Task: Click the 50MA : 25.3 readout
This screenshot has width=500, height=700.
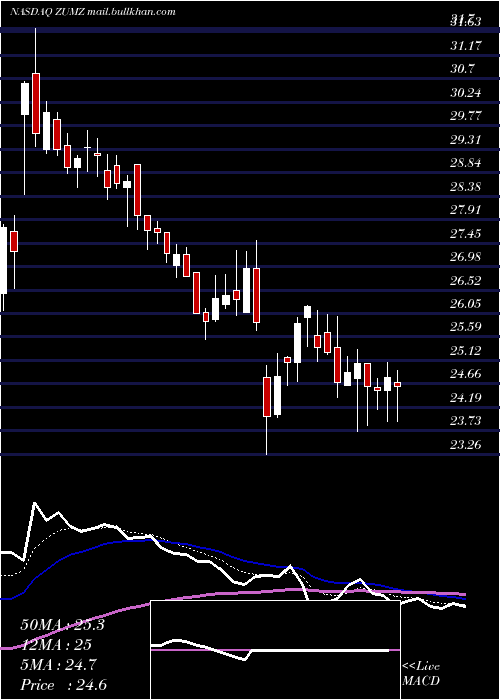Action: pyautogui.click(x=62, y=625)
